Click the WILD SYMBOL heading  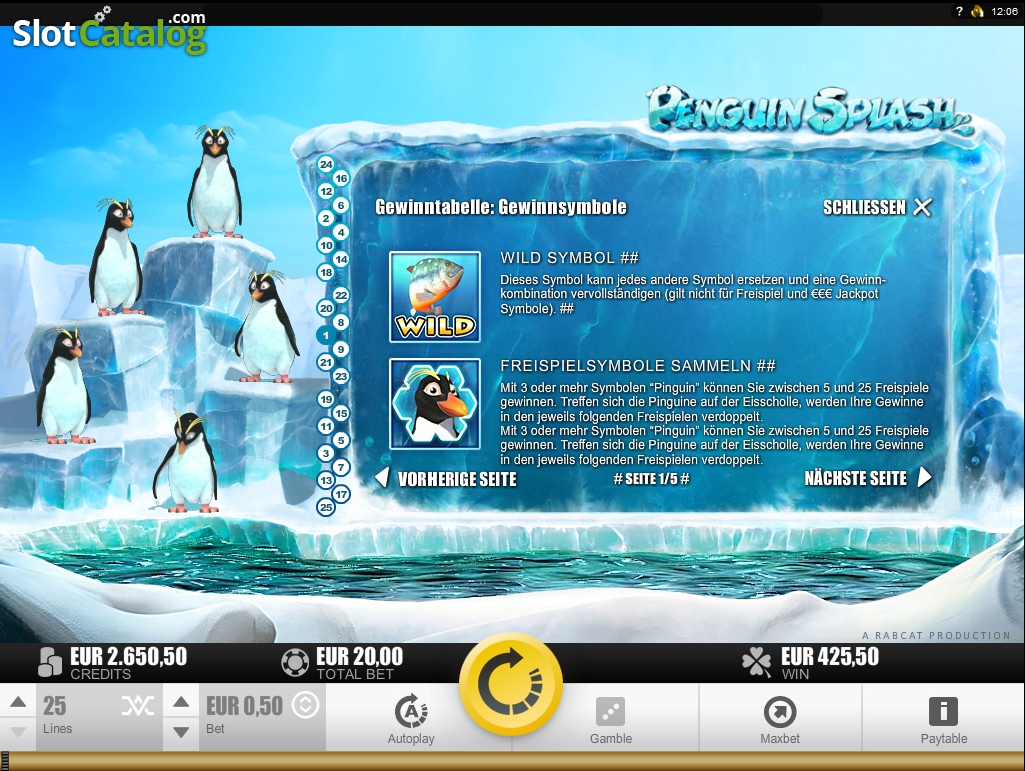(569, 258)
